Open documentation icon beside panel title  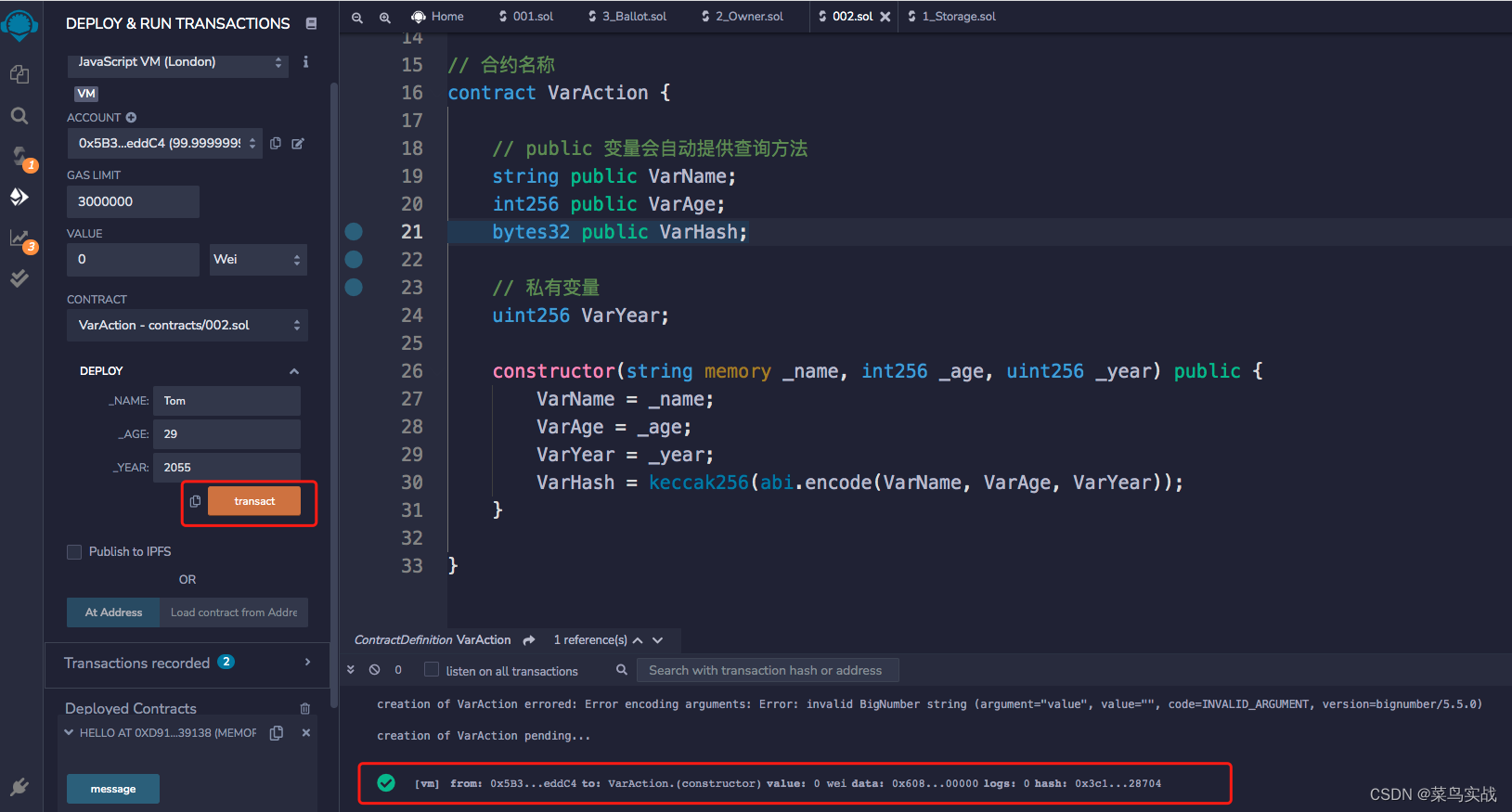click(x=312, y=23)
